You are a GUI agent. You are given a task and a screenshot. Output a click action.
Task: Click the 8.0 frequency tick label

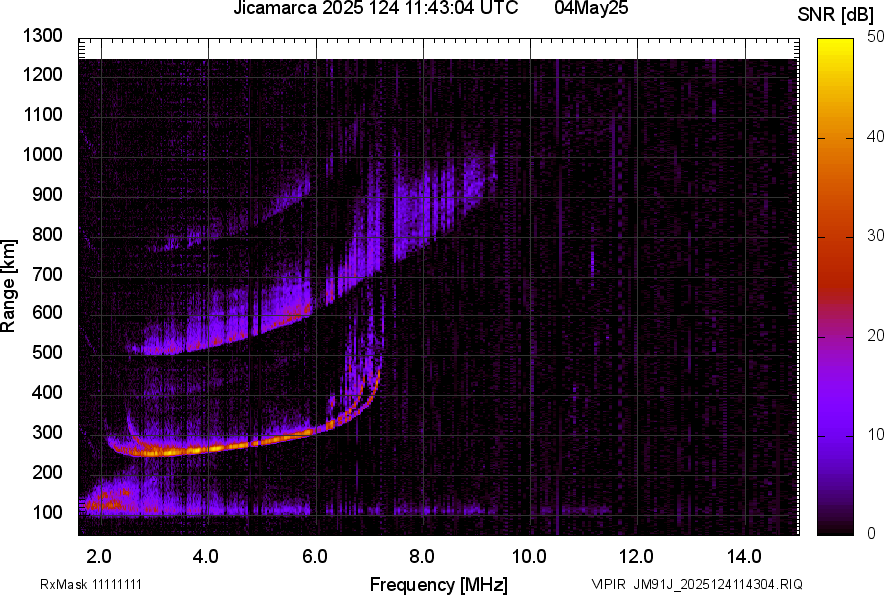tap(422, 557)
